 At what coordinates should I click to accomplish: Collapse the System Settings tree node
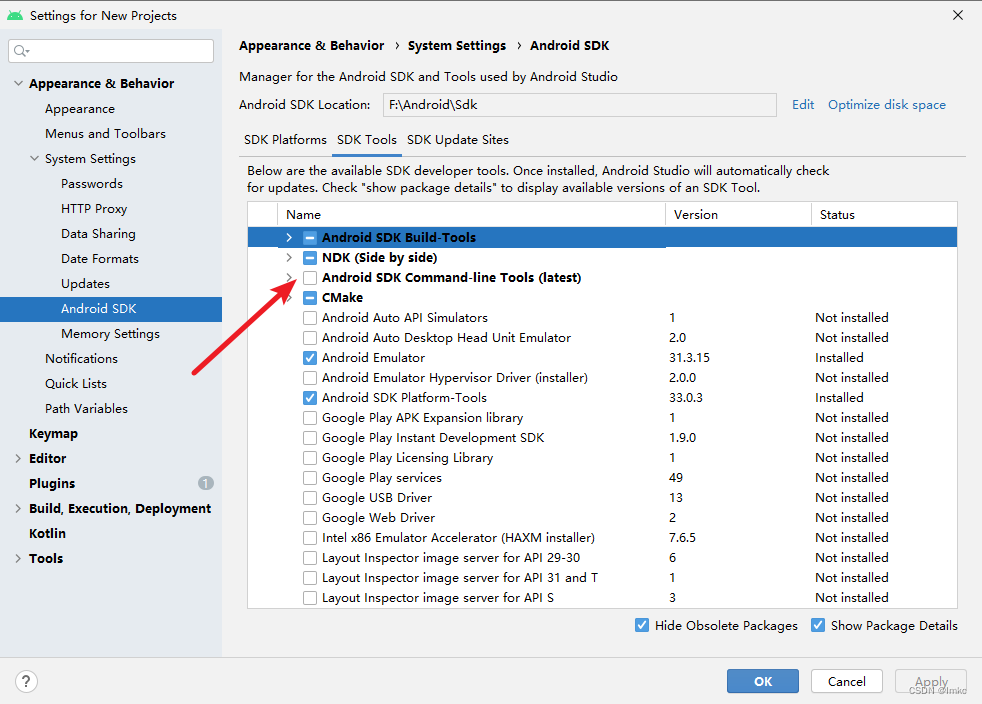(x=34, y=158)
